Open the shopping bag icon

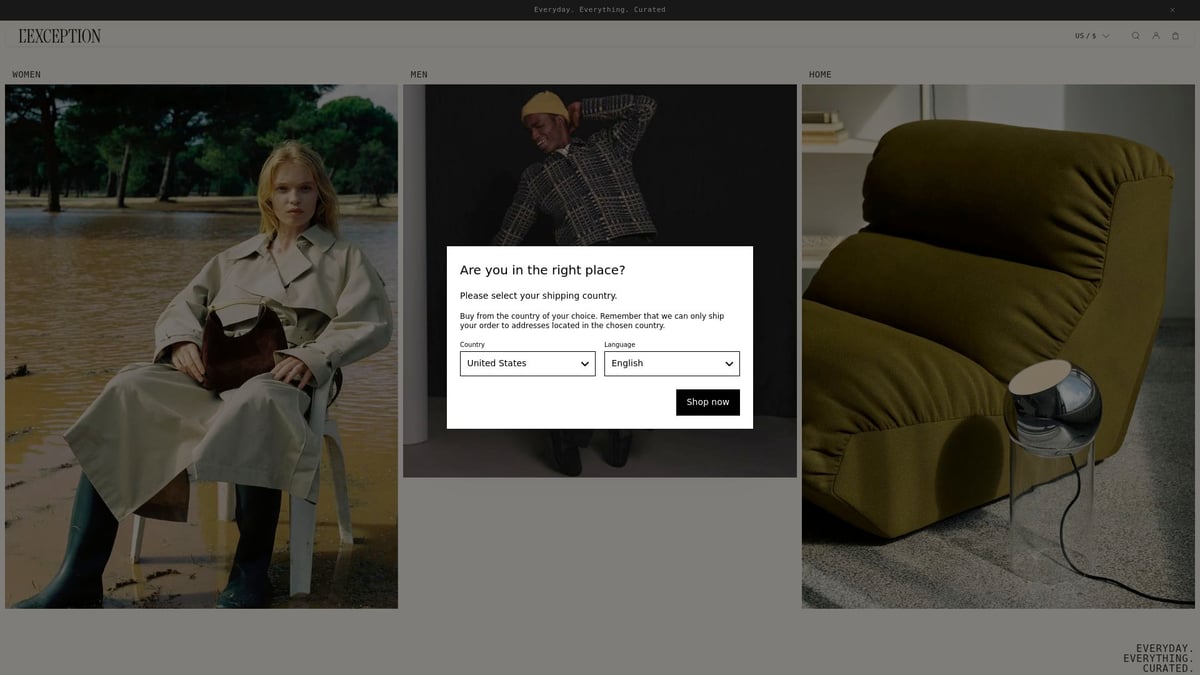1175,36
